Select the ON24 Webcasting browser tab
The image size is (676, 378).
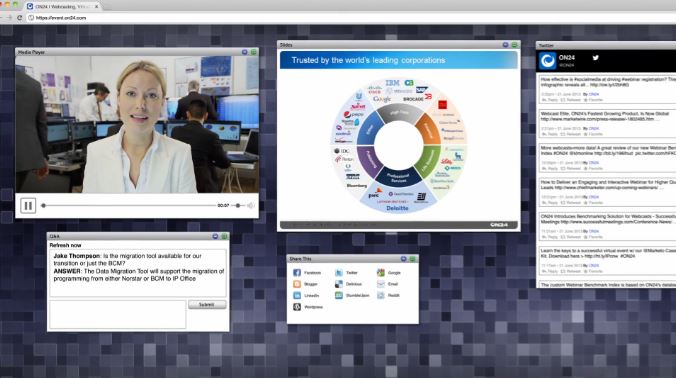tap(63, 6)
